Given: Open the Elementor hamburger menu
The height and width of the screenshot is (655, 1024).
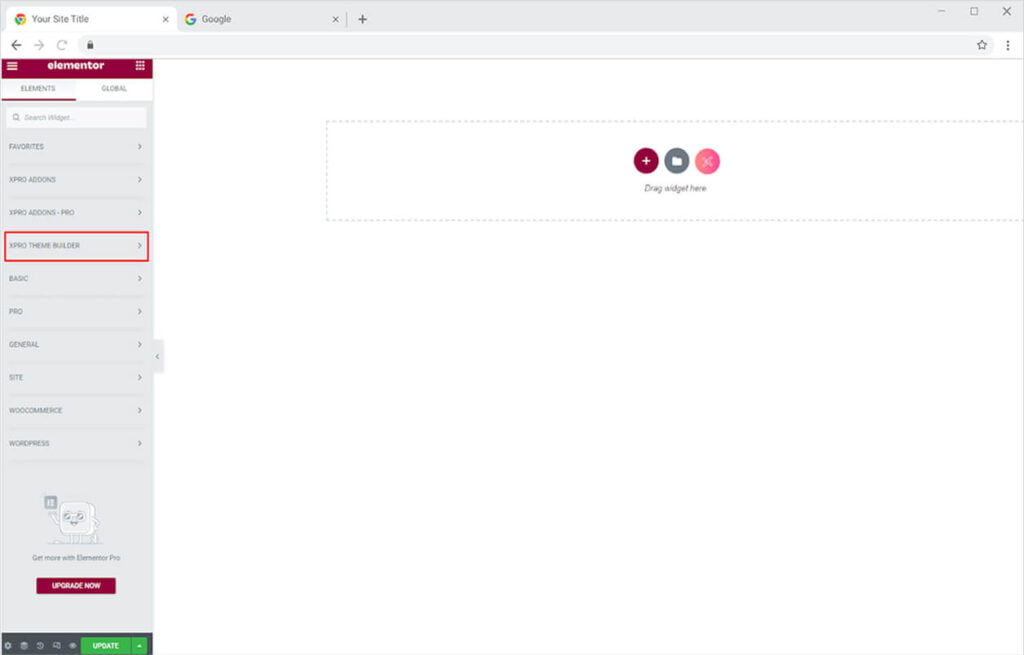Looking at the screenshot, I should pyautogui.click(x=12, y=66).
